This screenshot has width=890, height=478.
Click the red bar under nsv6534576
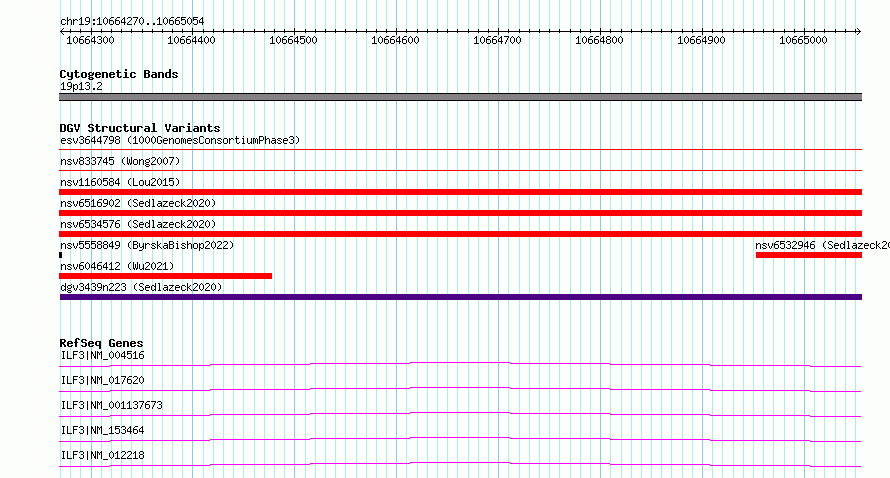(460, 234)
